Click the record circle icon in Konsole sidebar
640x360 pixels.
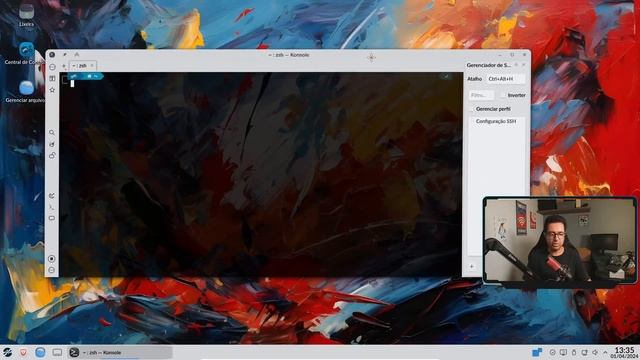pos(52,258)
